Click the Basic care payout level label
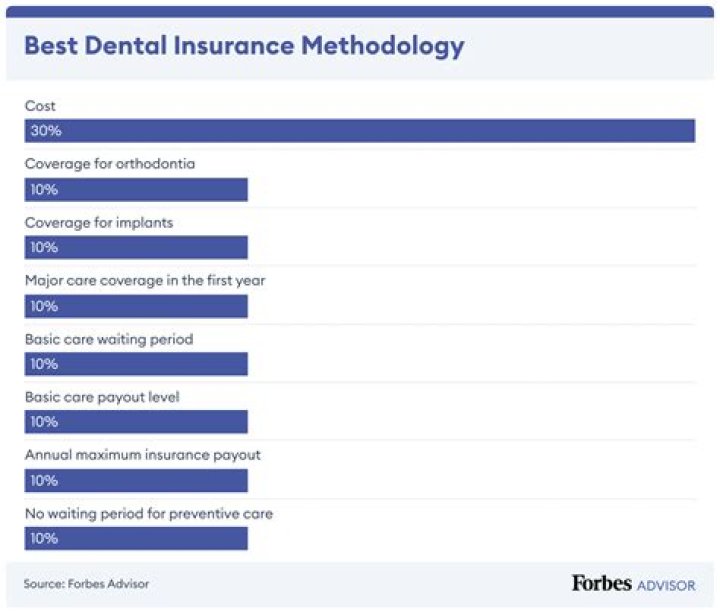This screenshot has height=615, width=720. 101,397
